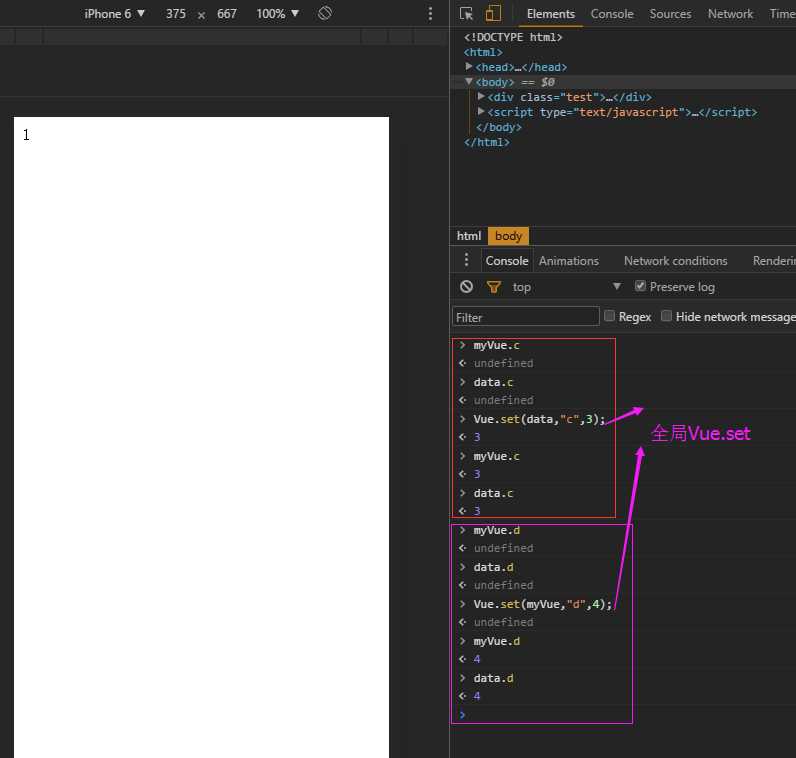
Task: Uncheck the Preserve log checkbox
Action: pos(640,286)
